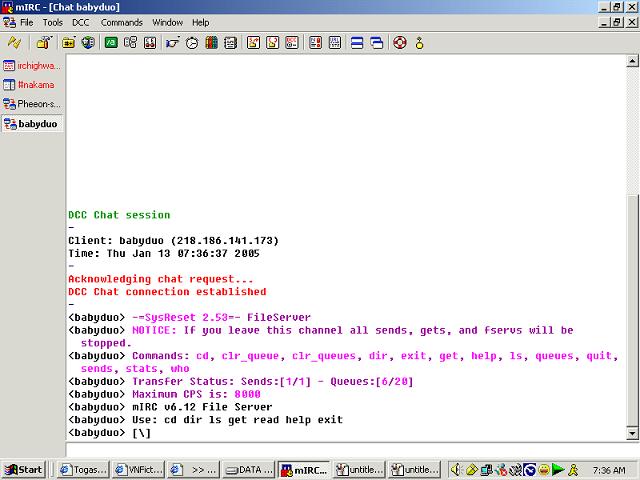Click the 'DCC Chat connection established' line
Viewport: 640px width, 480px height.
pos(167,292)
